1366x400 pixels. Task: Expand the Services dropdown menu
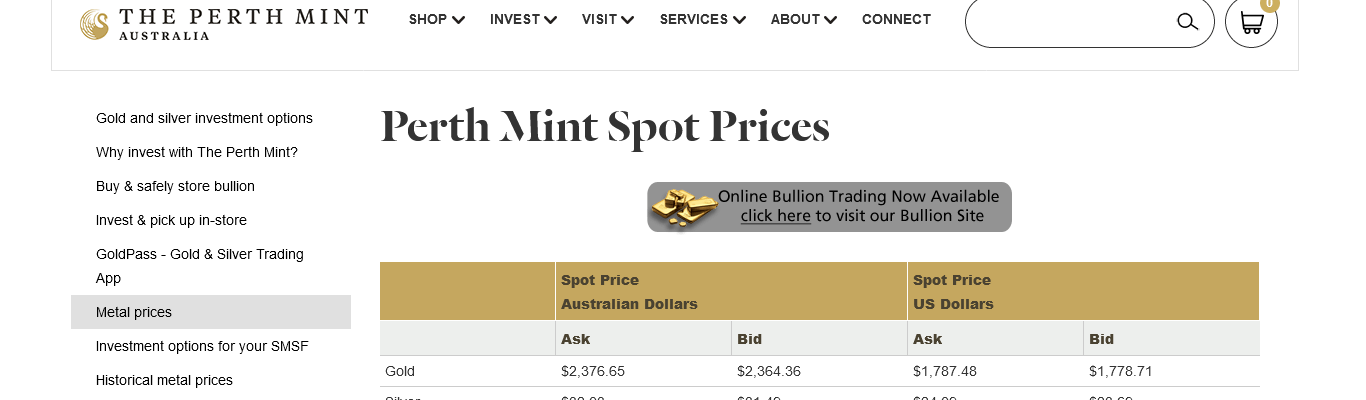[702, 19]
